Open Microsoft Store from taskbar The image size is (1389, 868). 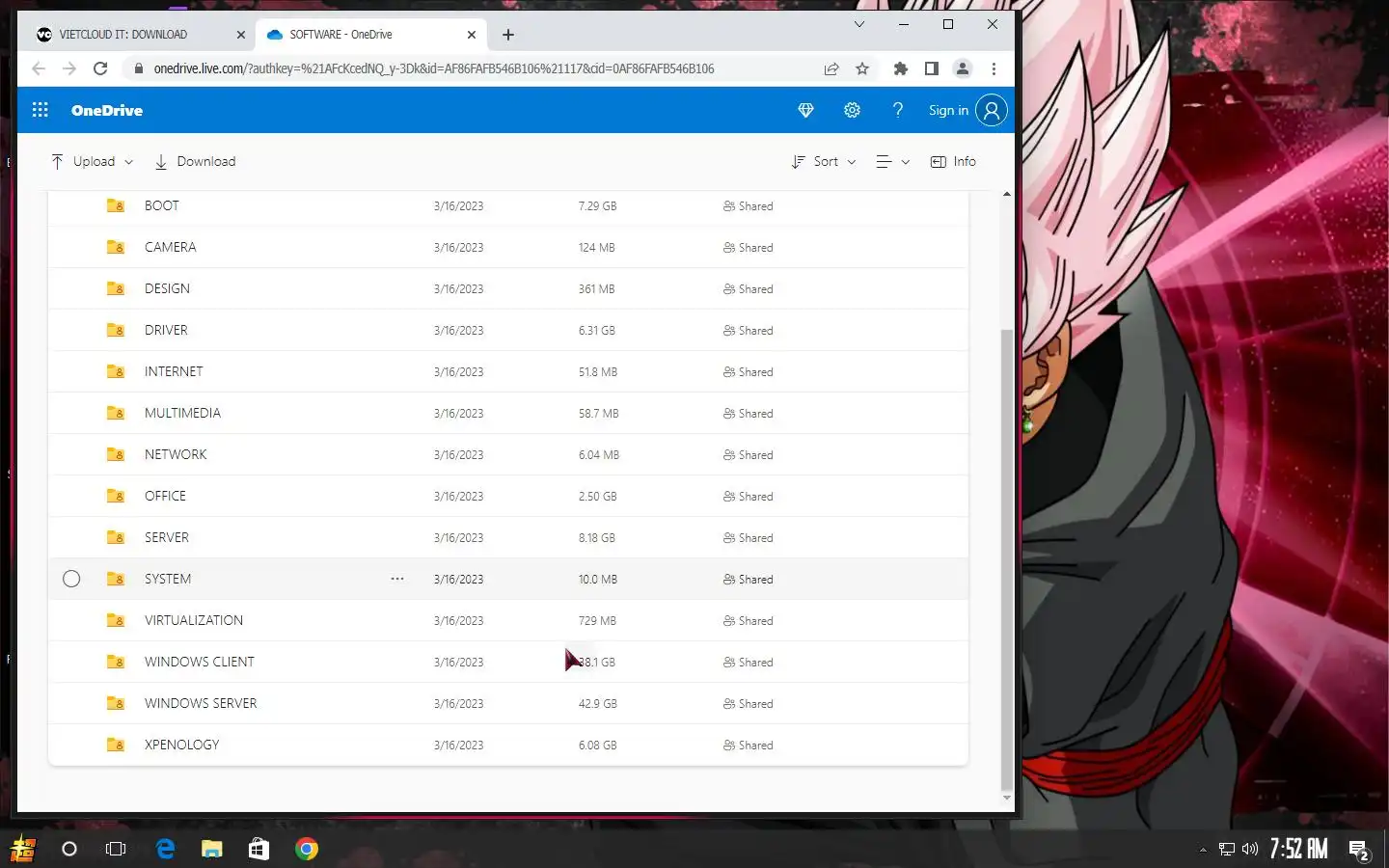coord(259,849)
